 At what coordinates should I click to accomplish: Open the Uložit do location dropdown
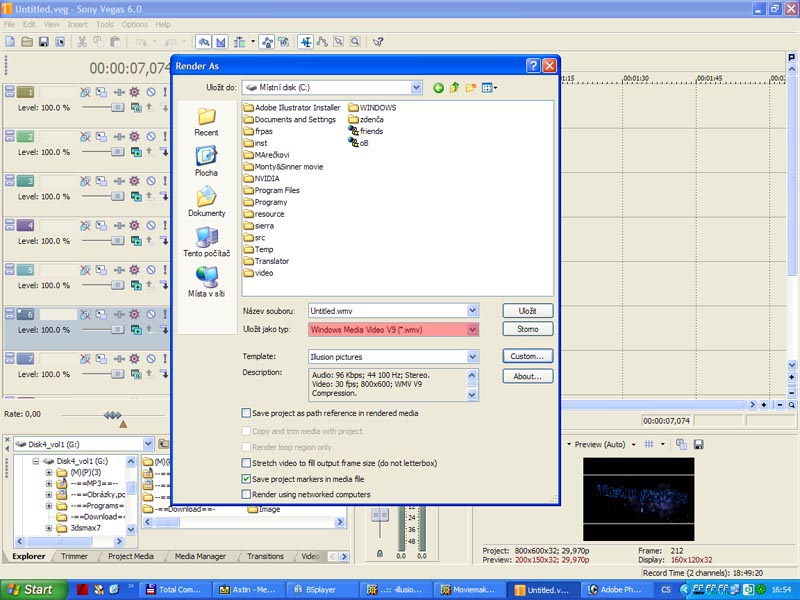[x=416, y=88]
